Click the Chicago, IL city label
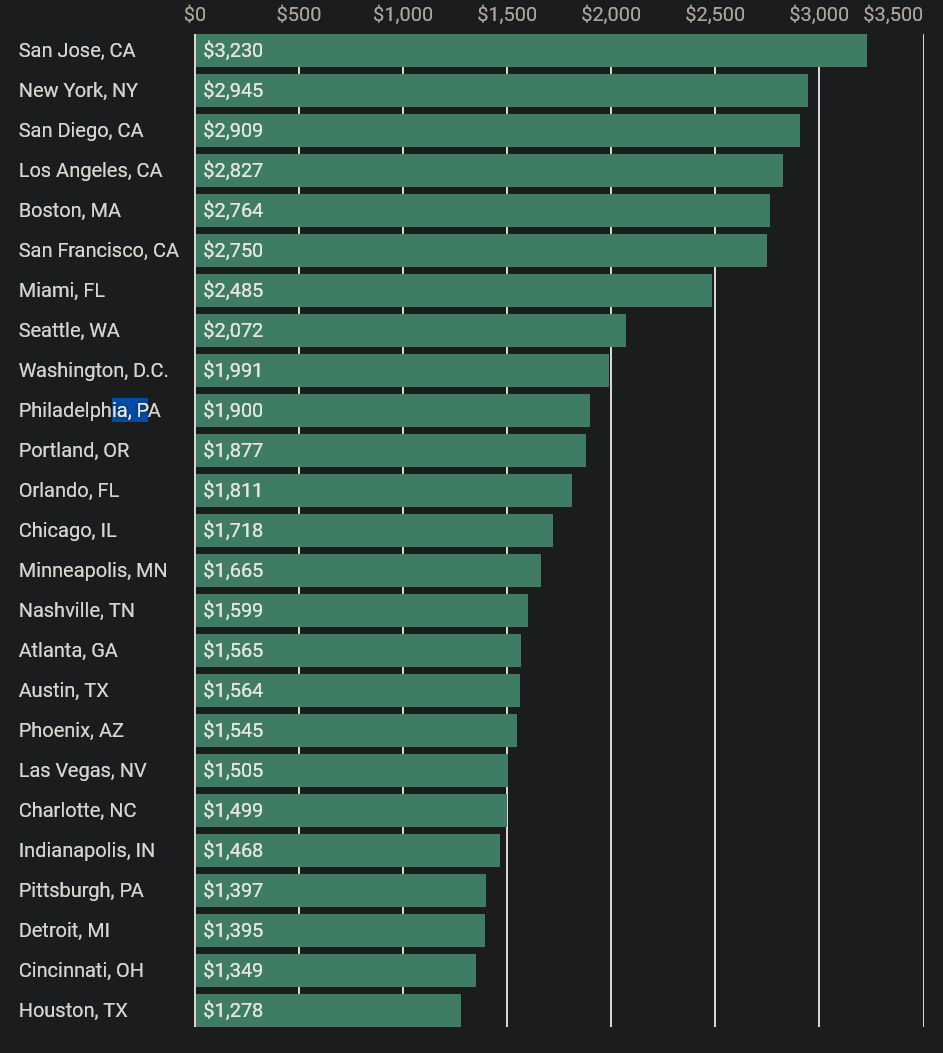This screenshot has width=943, height=1053. click(x=68, y=530)
